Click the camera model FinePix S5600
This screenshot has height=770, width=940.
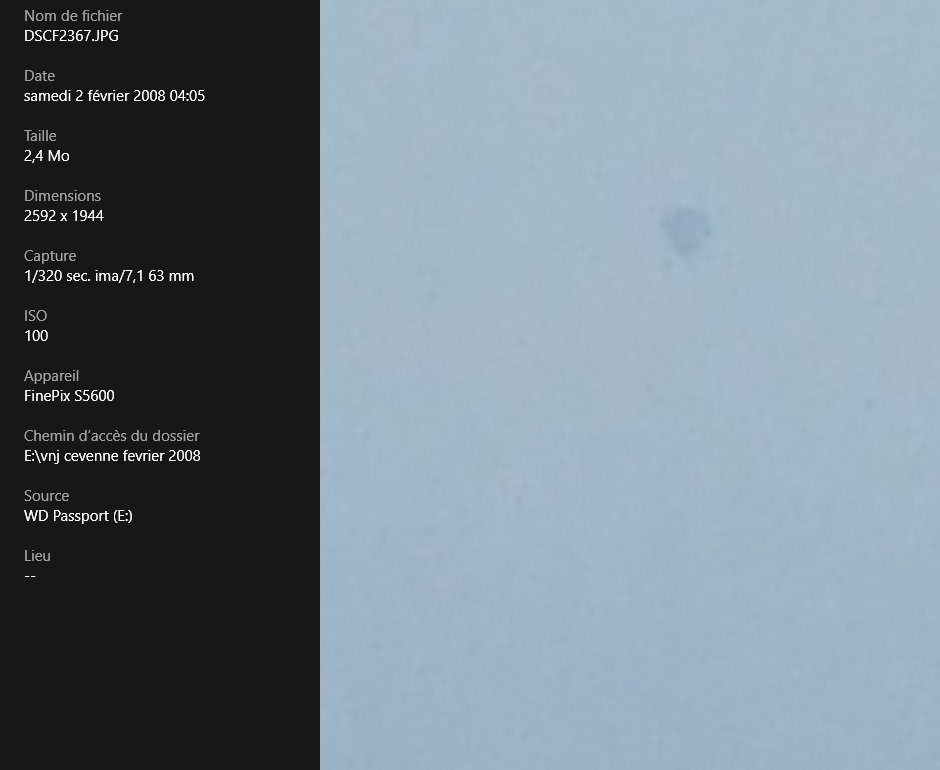point(69,396)
